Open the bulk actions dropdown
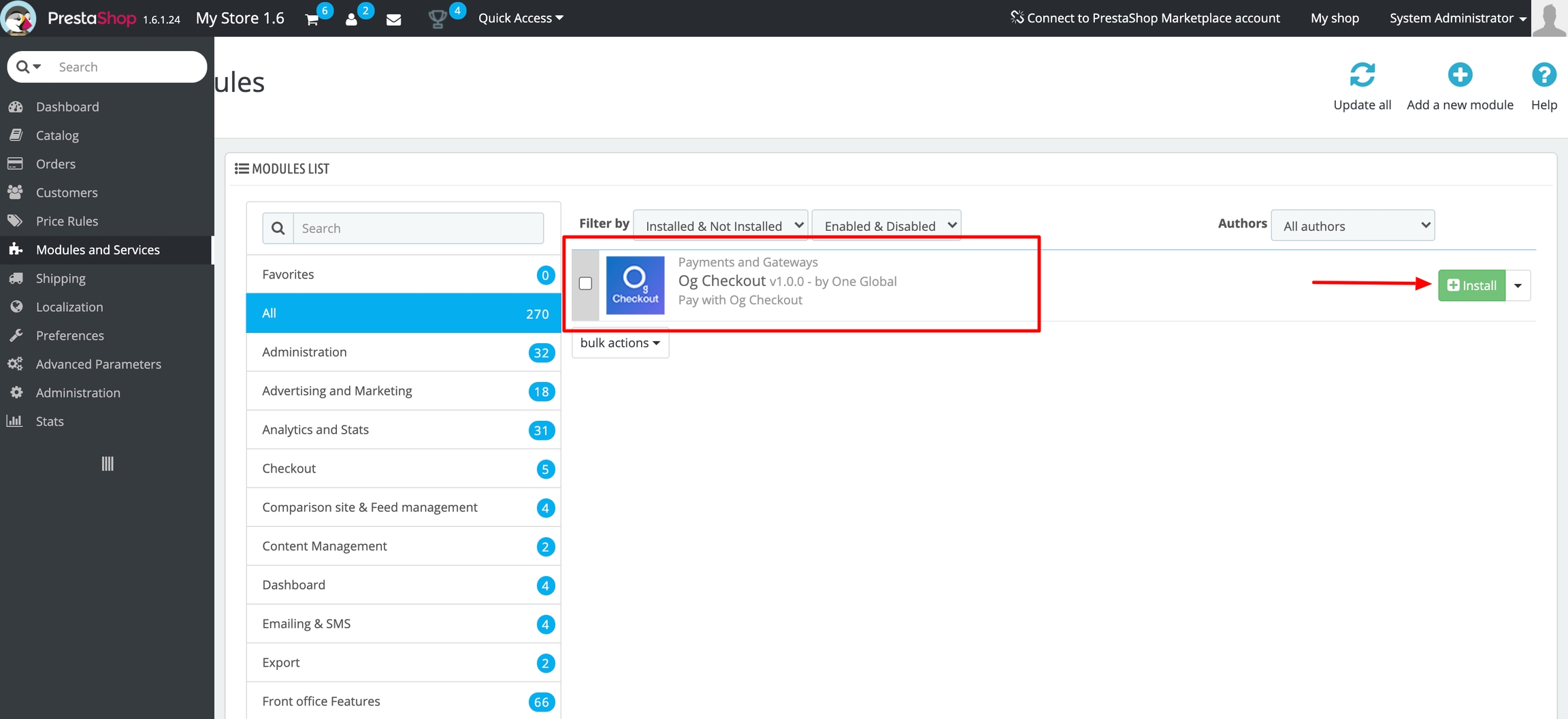1568x719 pixels. [x=620, y=342]
